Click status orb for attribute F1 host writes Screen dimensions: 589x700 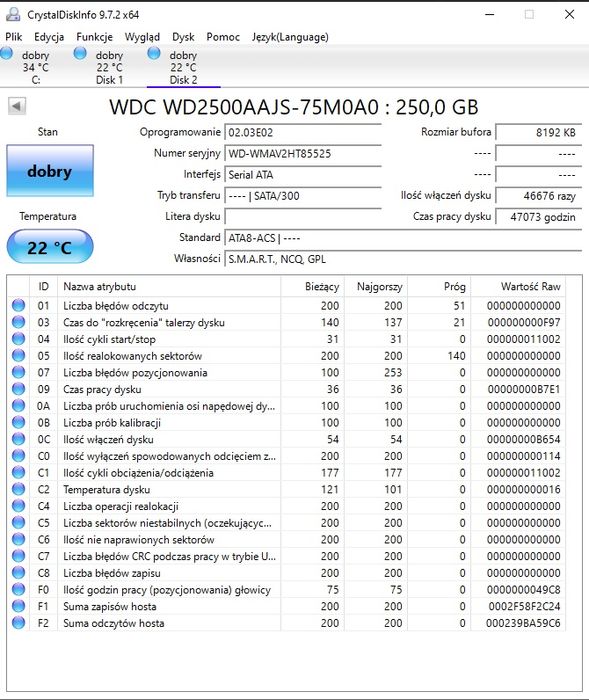coord(18,606)
